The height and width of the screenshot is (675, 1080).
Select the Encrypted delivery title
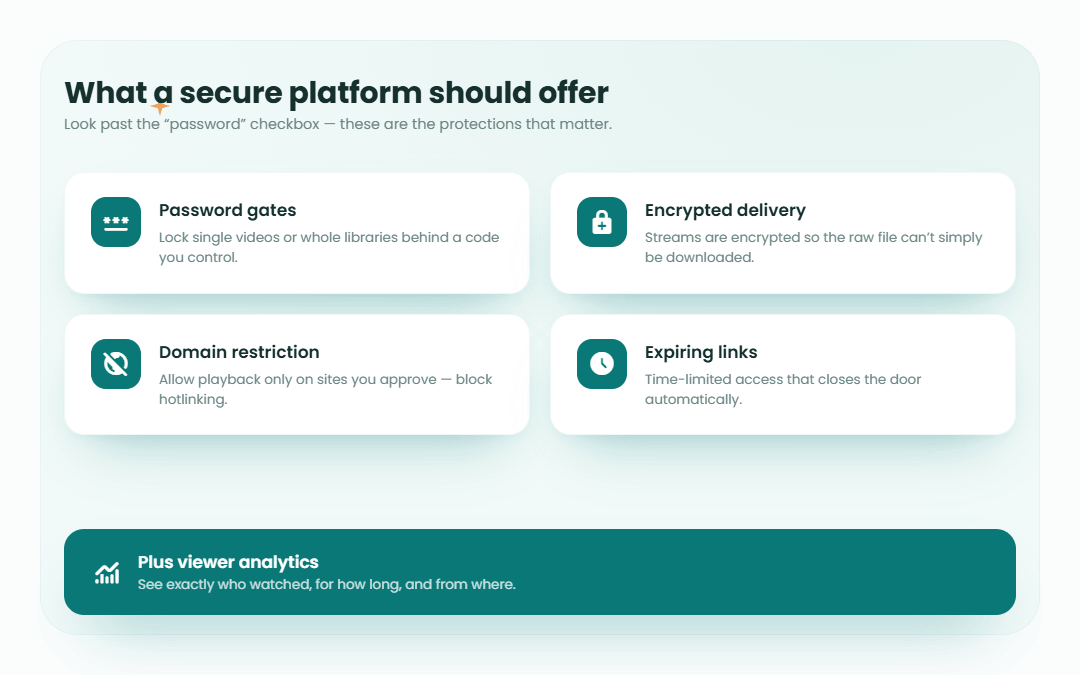click(x=725, y=210)
